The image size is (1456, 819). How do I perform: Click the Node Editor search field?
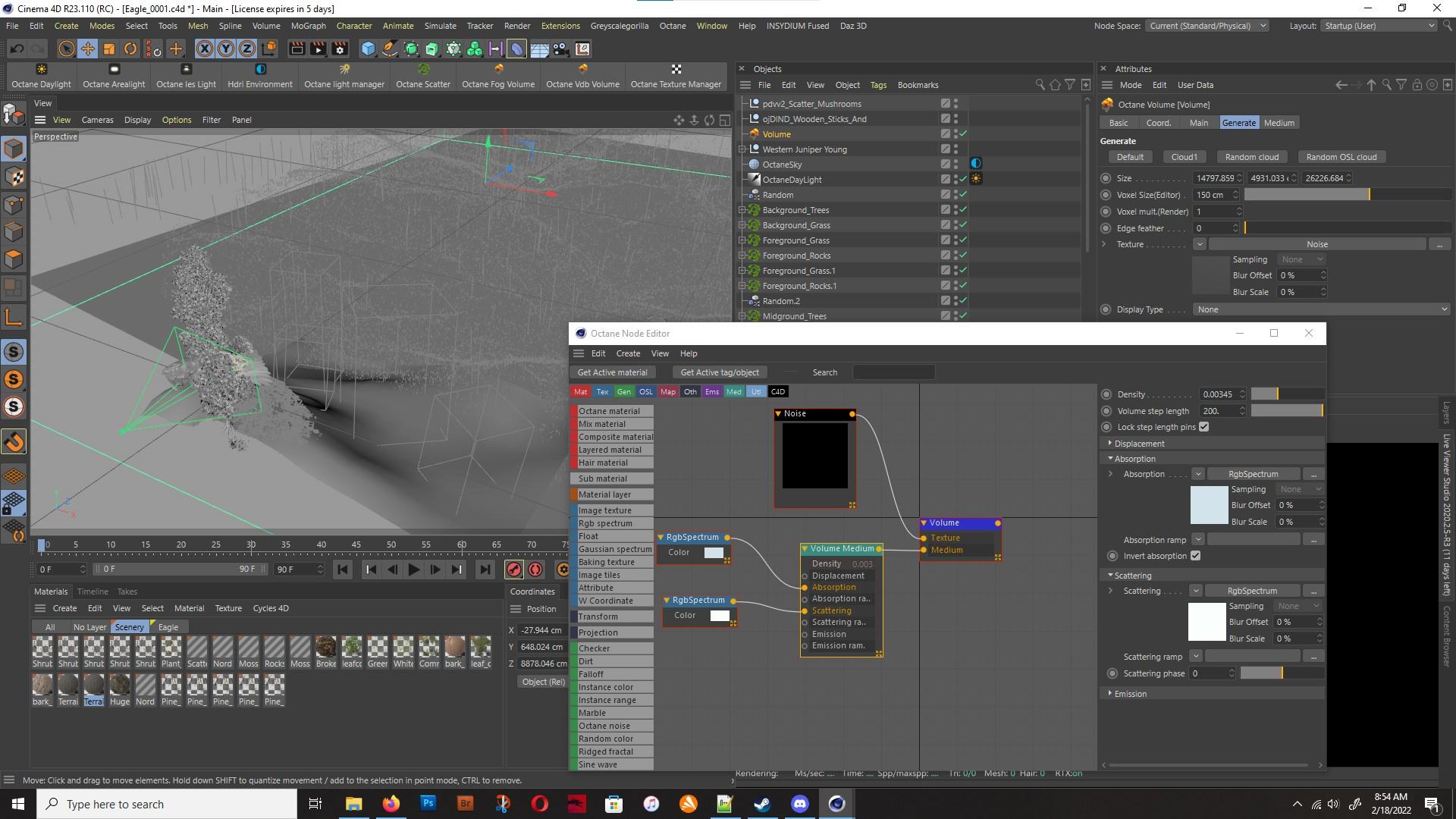click(x=893, y=372)
